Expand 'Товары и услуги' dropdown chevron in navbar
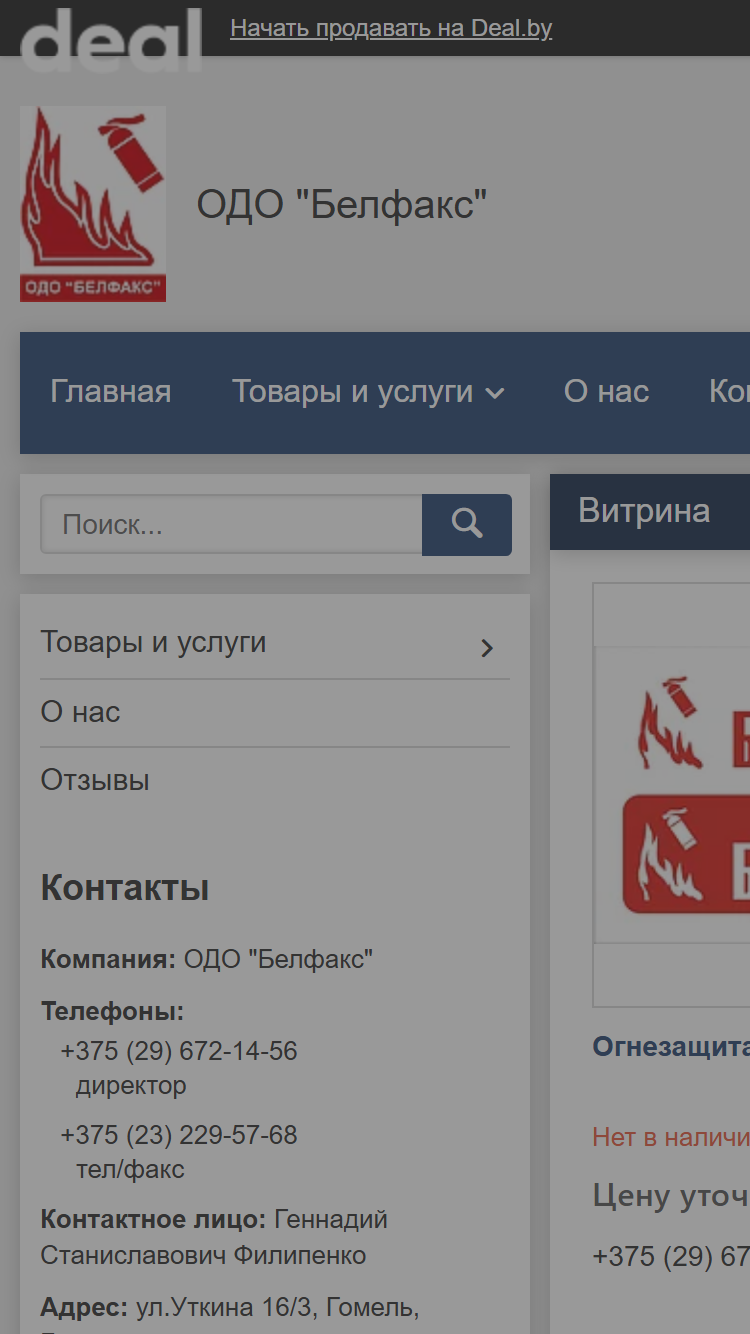750x1334 pixels. (494, 394)
